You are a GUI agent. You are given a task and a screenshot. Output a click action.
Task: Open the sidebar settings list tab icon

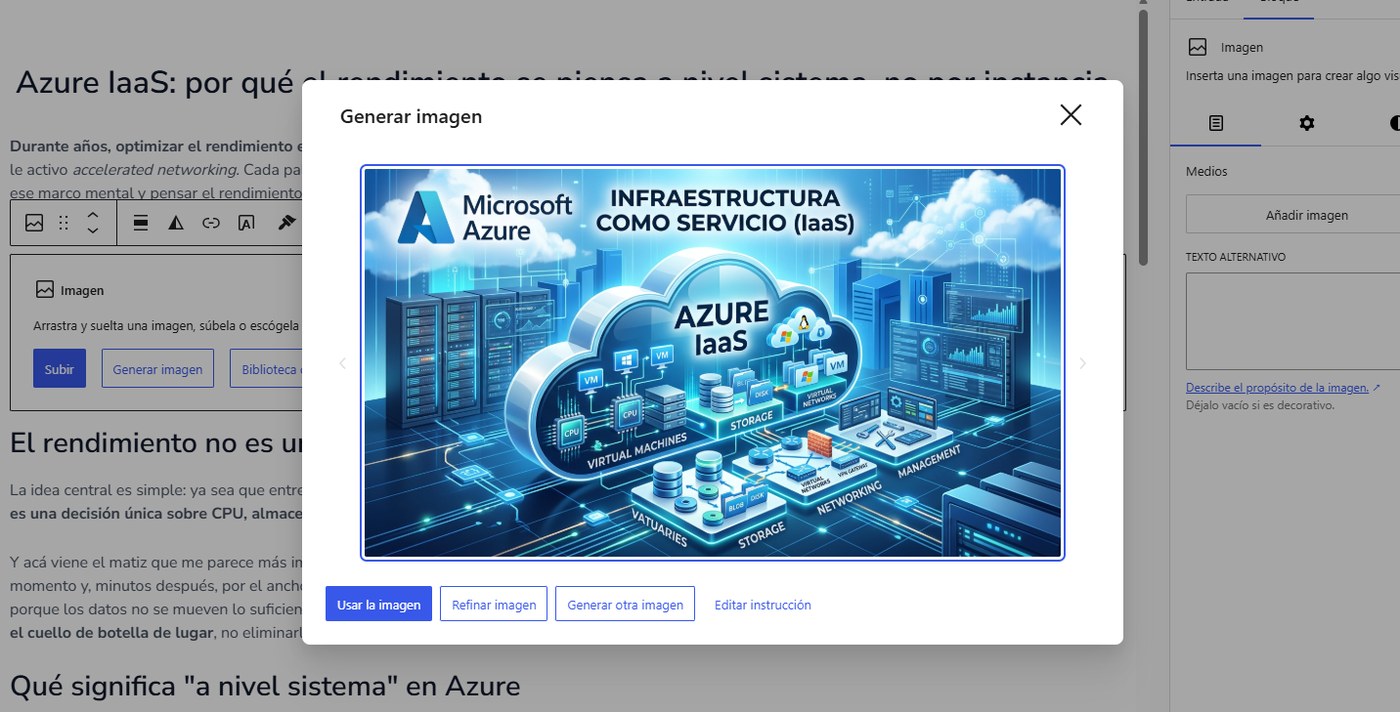point(1216,123)
